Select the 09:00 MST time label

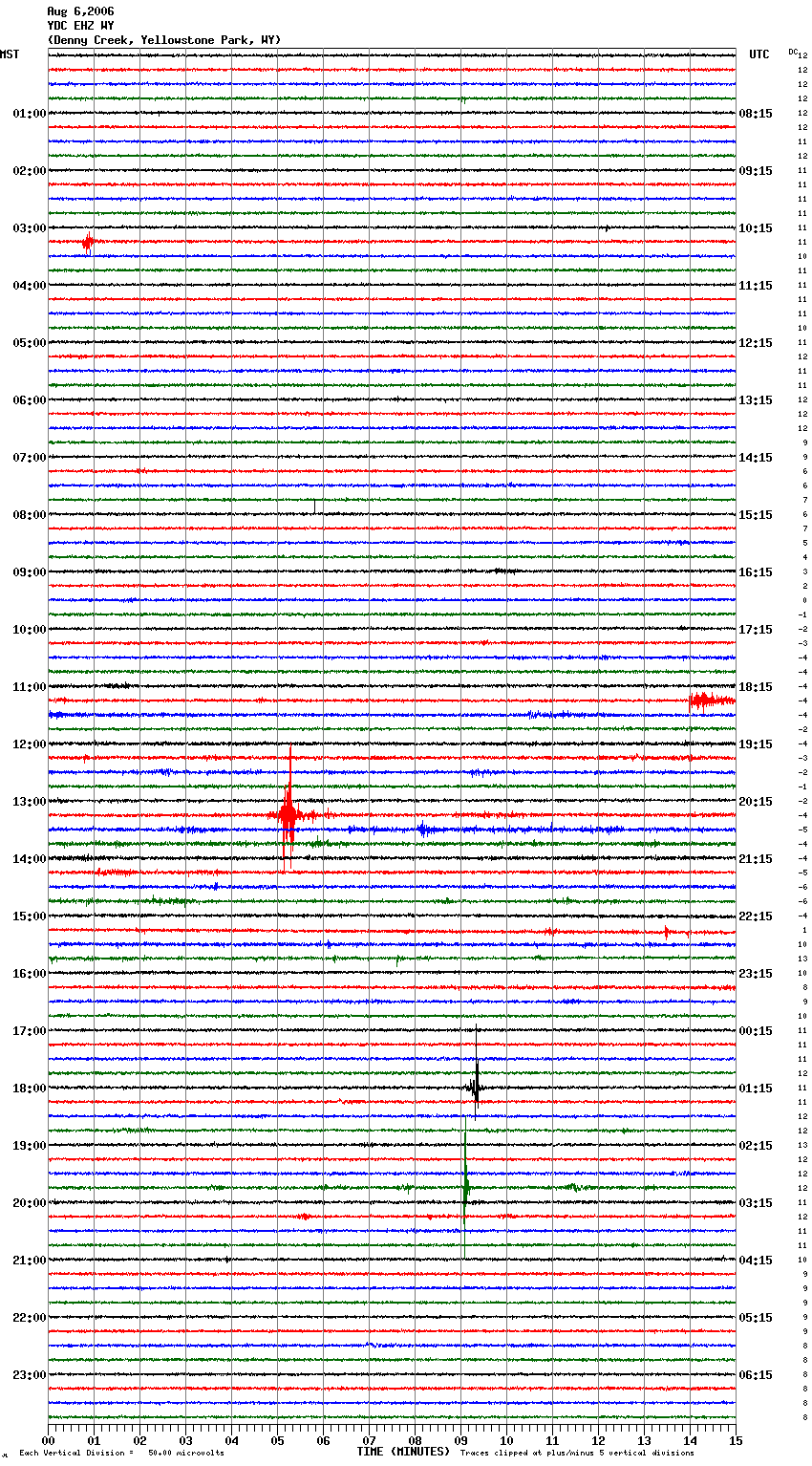point(30,572)
